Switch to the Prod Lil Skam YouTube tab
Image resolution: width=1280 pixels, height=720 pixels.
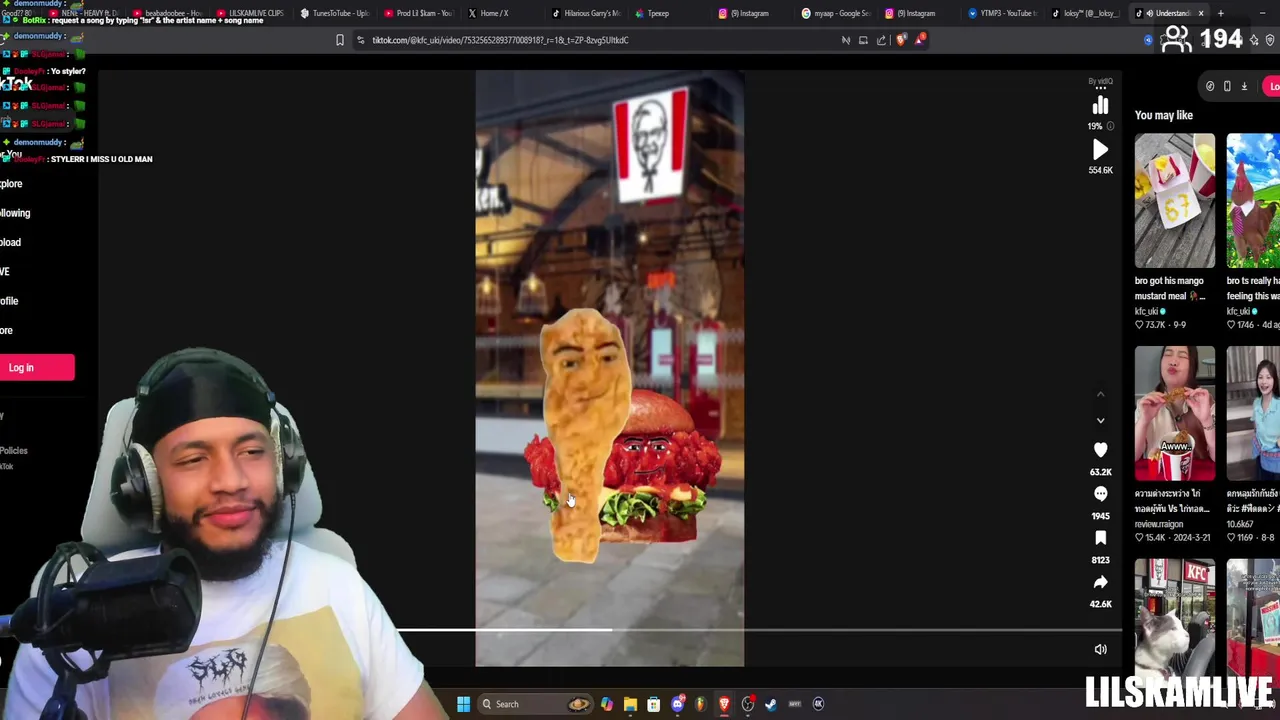419,13
